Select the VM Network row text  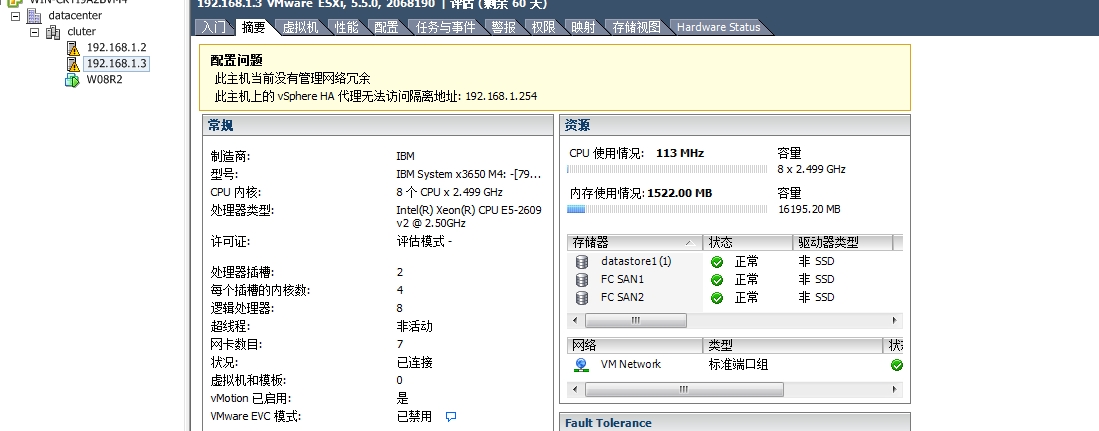click(x=630, y=364)
